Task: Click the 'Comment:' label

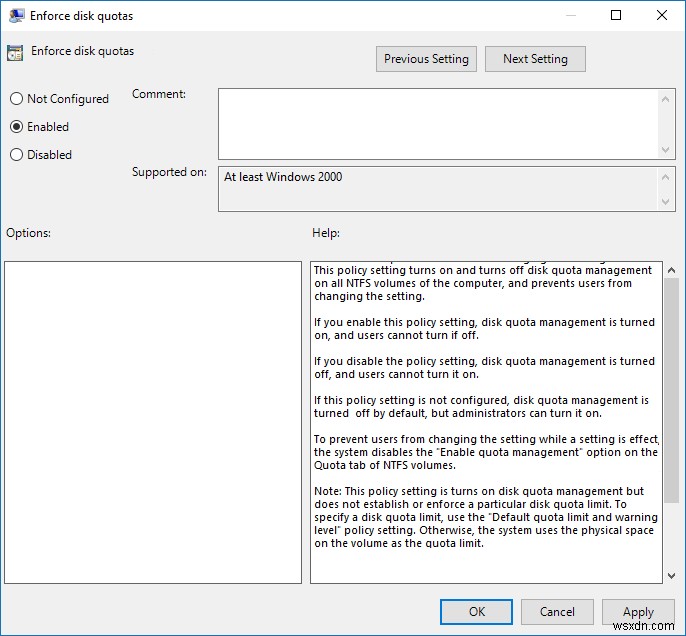Action: click(x=159, y=94)
